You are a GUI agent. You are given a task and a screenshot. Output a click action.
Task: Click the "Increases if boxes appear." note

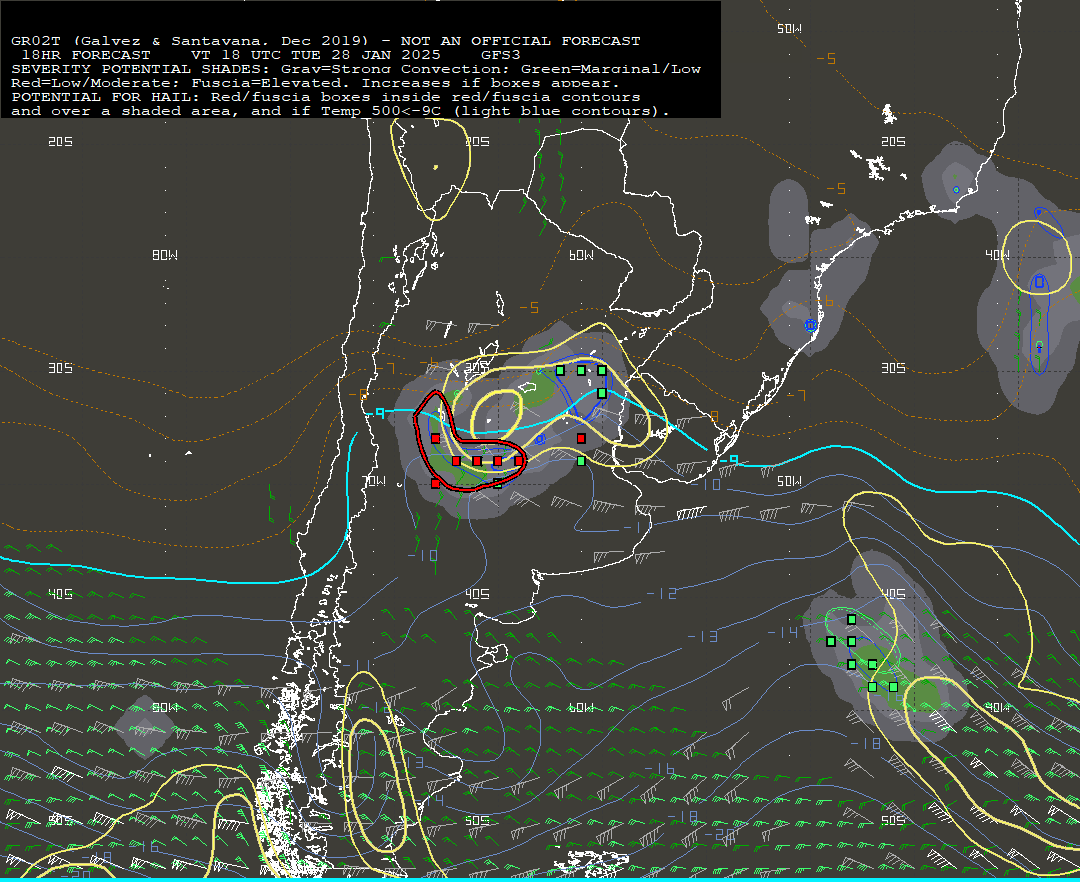(x=491, y=83)
